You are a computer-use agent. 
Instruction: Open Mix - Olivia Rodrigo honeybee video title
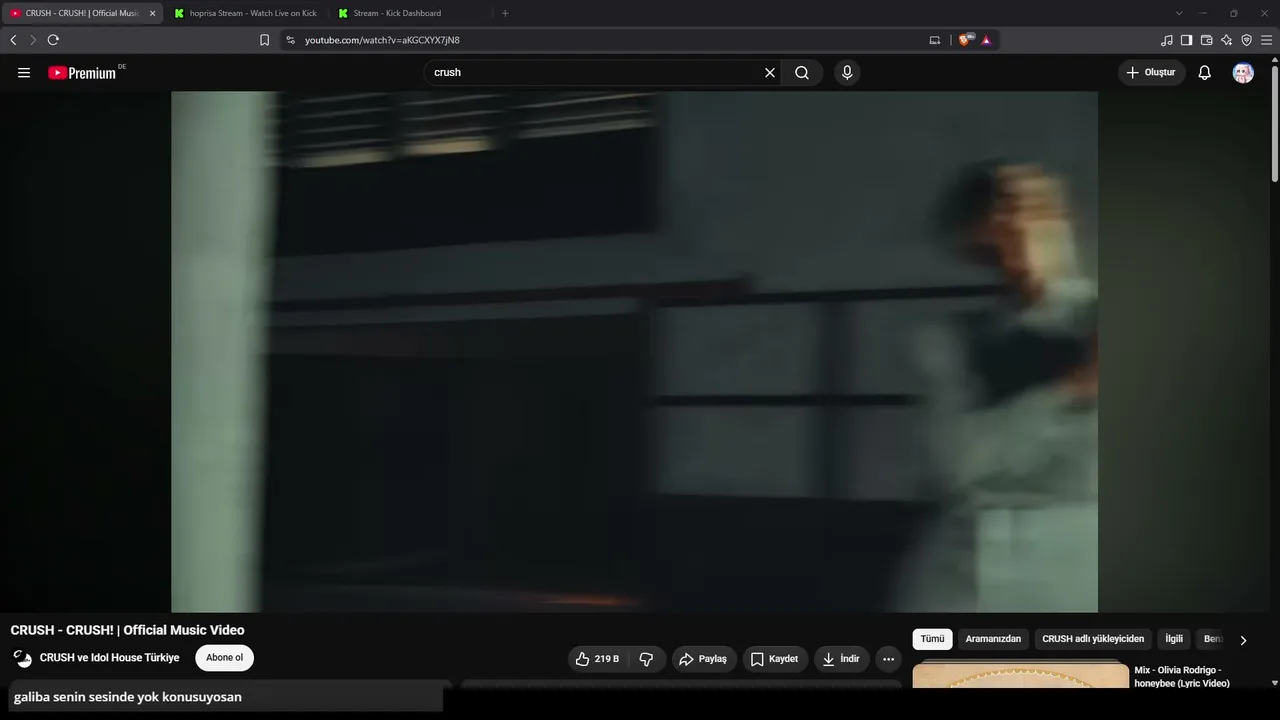click(x=1182, y=677)
